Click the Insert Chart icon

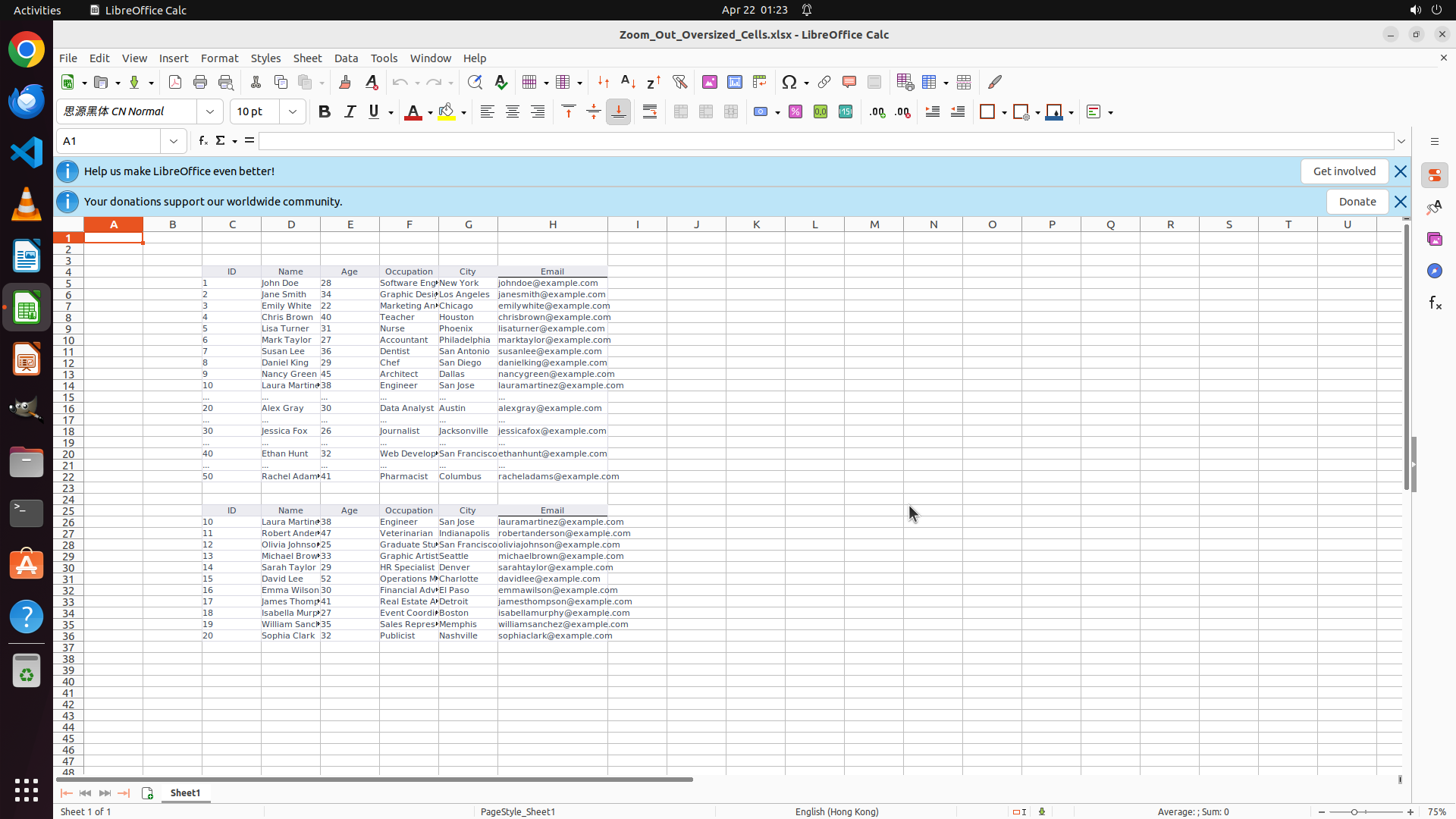tap(734, 82)
